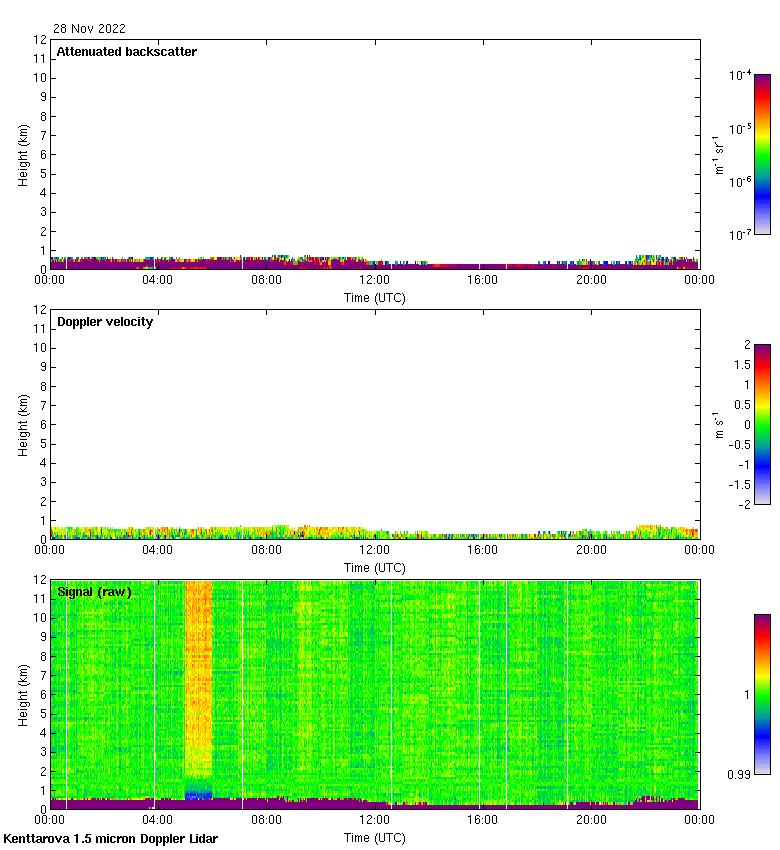The image size is (780, 850).
Task: Click "Height (km)" axis label of Signal plot
Action: [x=23, y=695]
